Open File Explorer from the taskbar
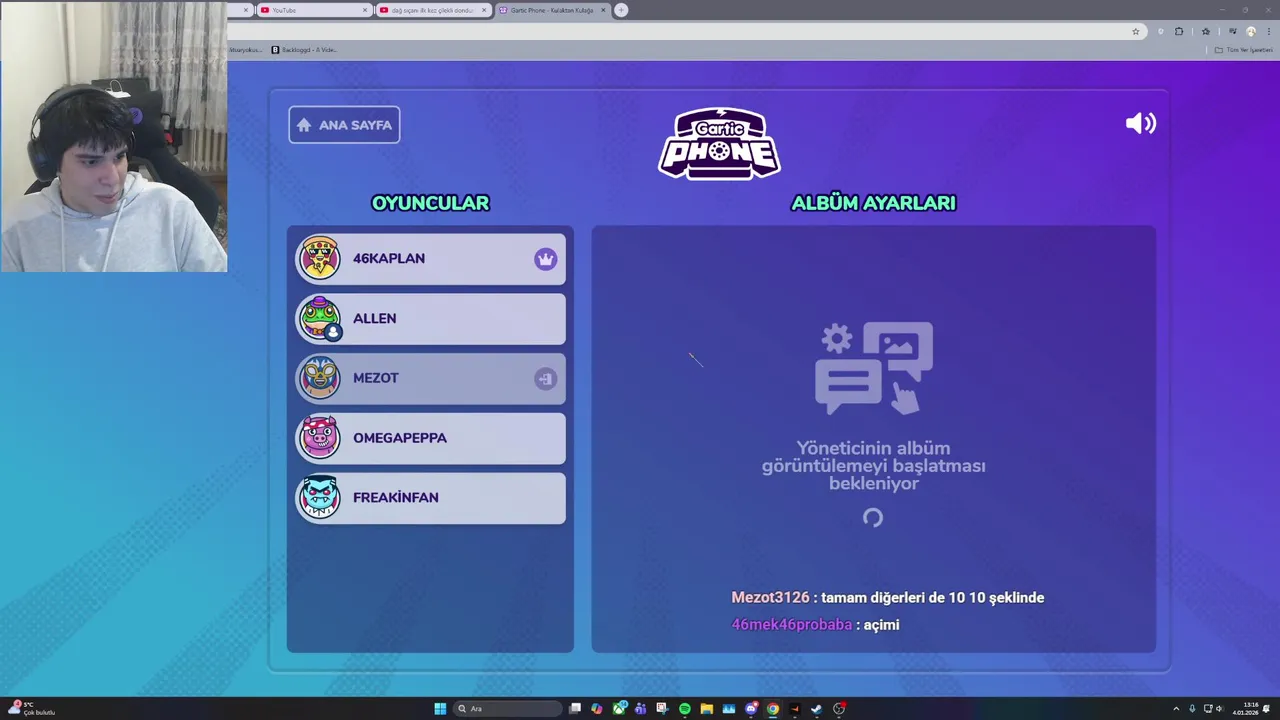 click(x=706, y=709)
